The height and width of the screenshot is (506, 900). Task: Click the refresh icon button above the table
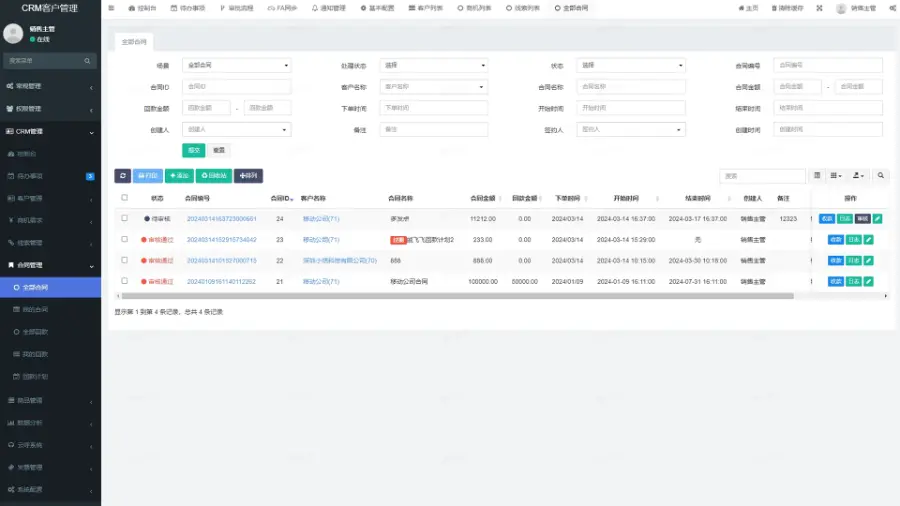[x=123, y=176]
